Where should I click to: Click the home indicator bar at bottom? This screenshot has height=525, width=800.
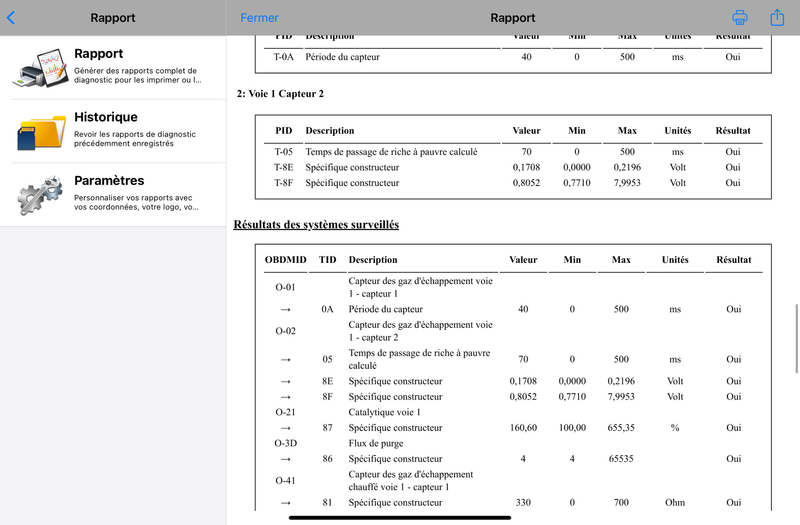tap(400, 517)
